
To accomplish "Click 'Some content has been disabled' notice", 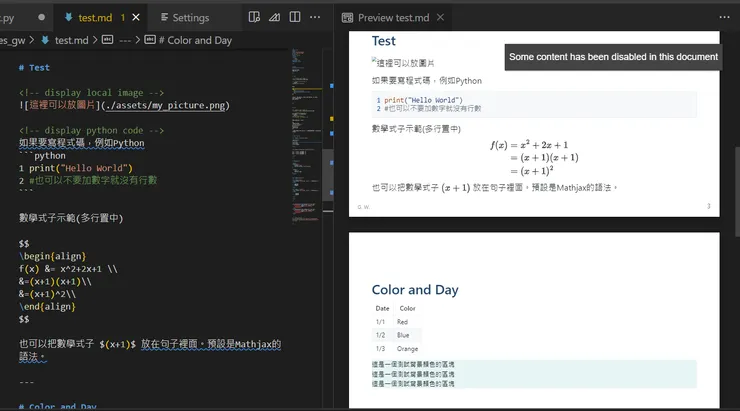I will point(613,57).
